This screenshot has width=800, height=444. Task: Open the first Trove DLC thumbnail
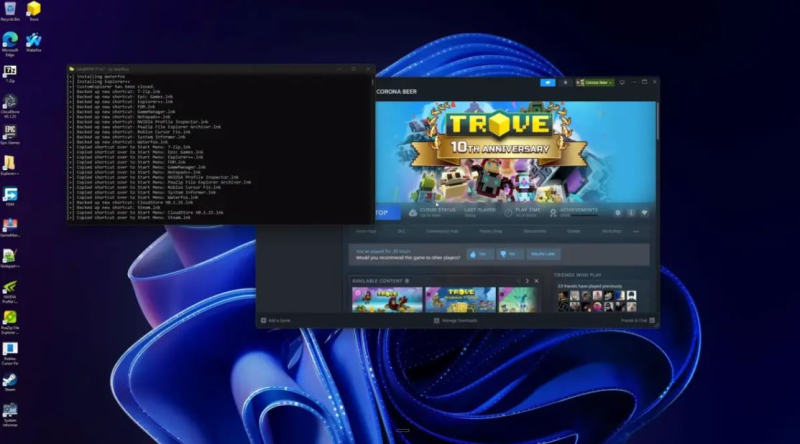[x=387, y=300]
